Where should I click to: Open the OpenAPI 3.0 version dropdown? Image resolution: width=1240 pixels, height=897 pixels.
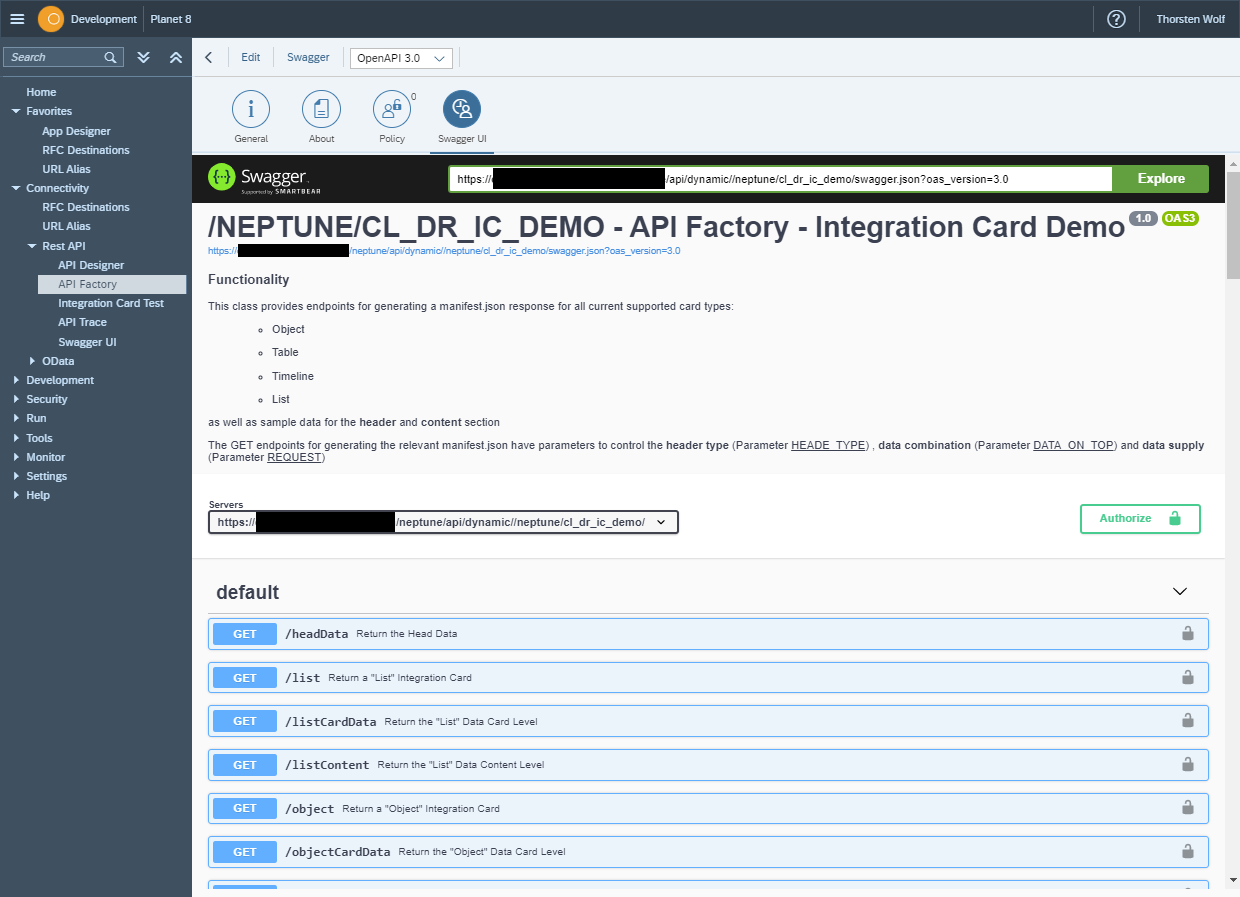point(401,59)
